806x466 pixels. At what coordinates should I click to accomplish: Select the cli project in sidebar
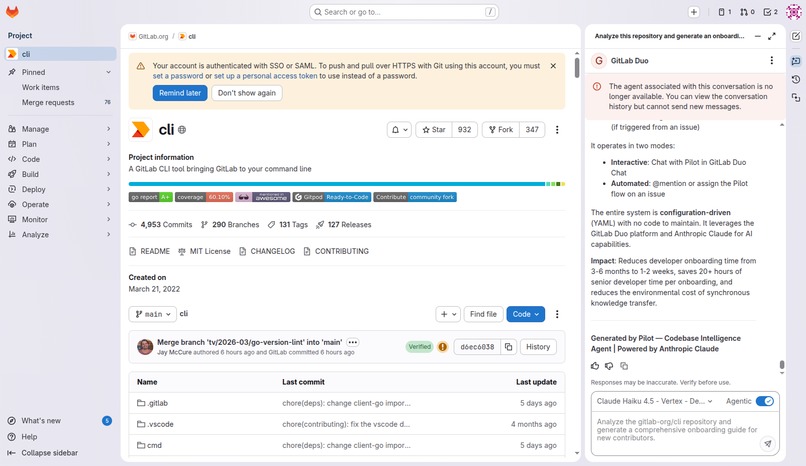tap(61, 54)
